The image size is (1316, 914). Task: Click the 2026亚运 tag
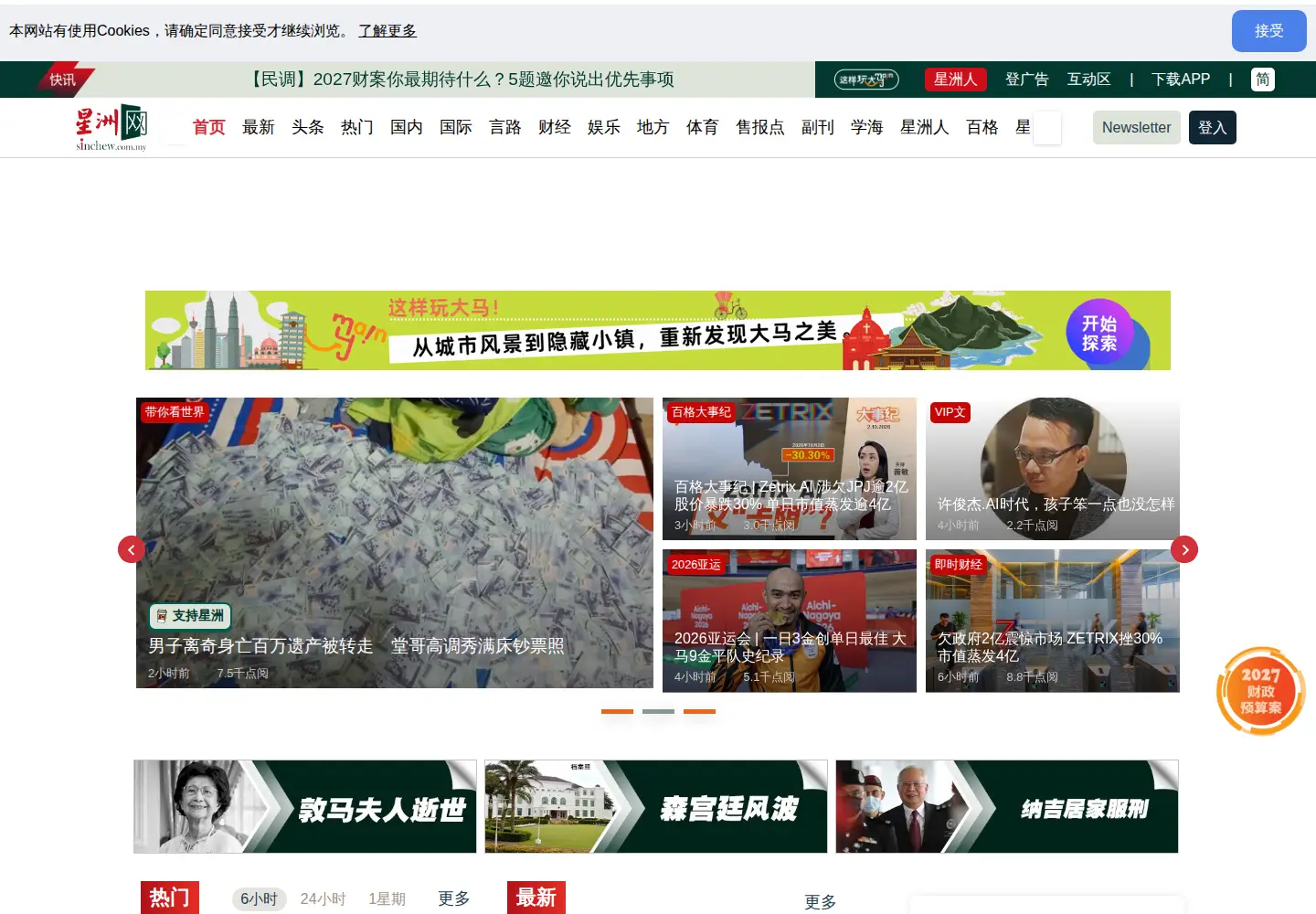696,564
